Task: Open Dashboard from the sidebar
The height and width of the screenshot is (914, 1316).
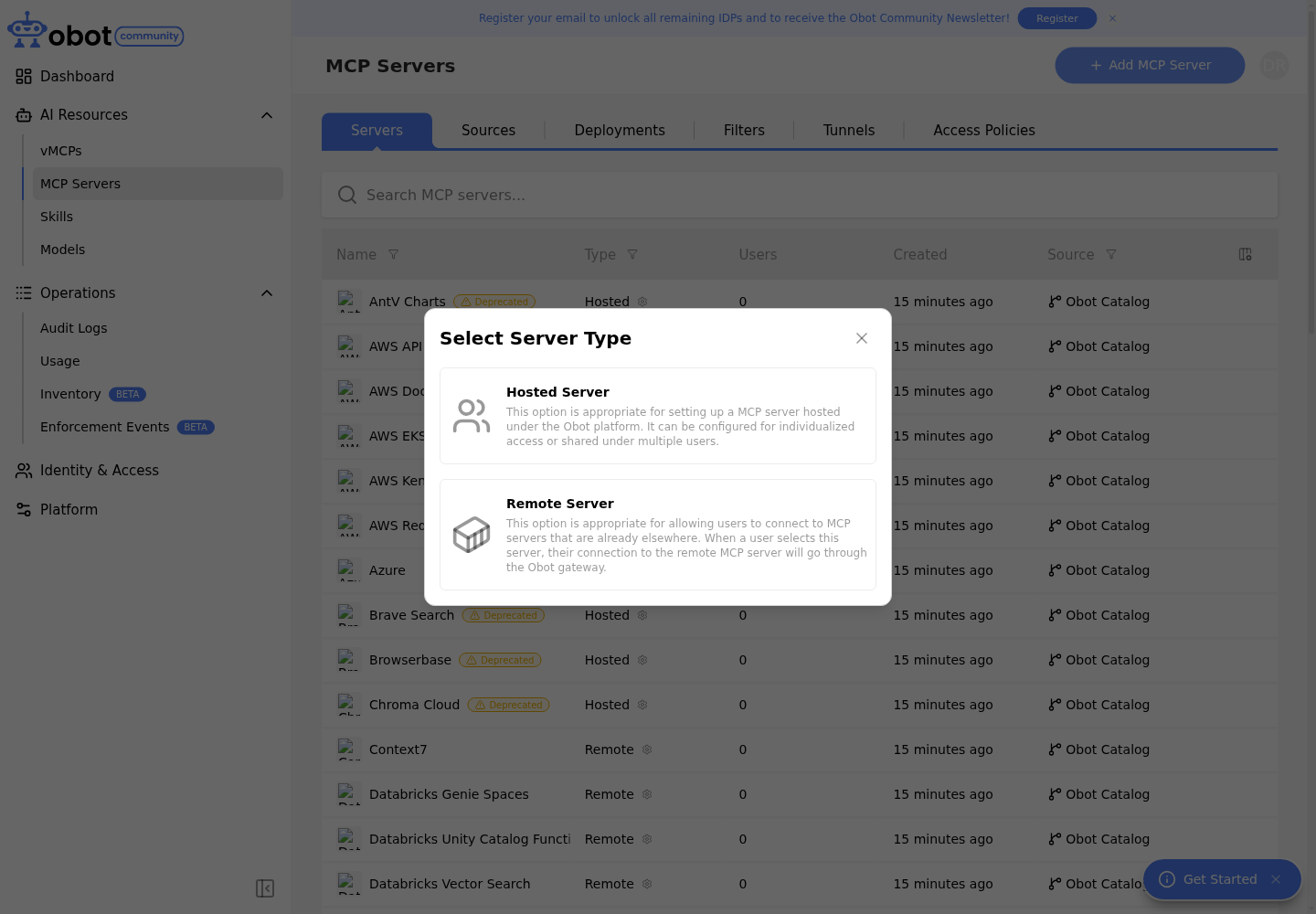Action: tap(77, 77)
